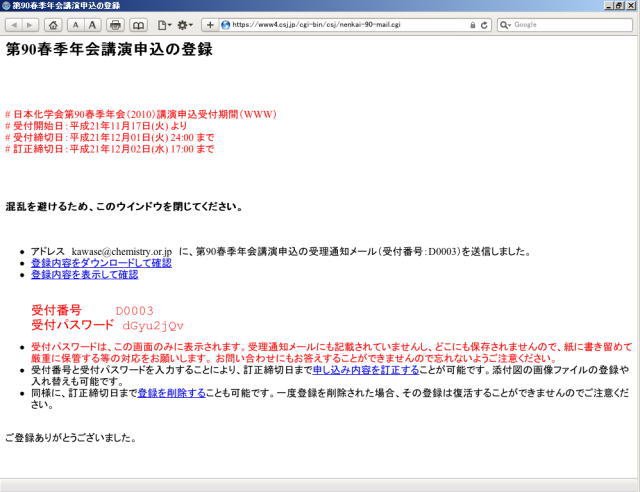Open the page menu dropdown
Viewport: 640px width, 492px height.
pyautogui.click(x=163, y=24)
